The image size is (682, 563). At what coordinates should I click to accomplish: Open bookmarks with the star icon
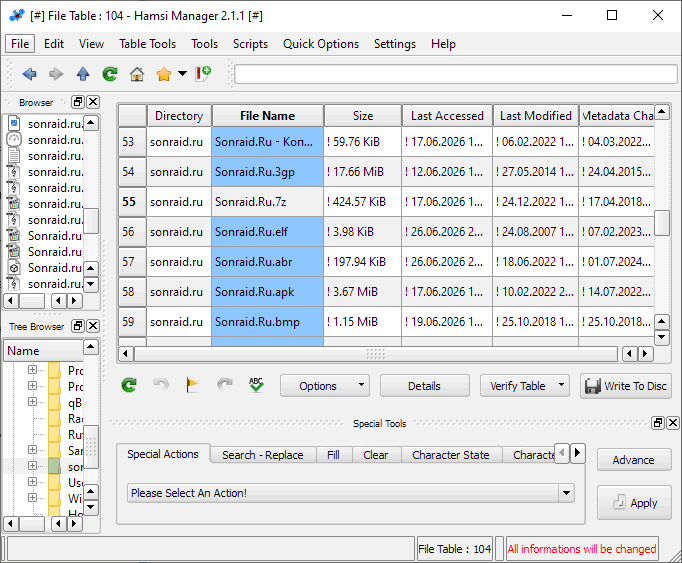click(164, 74)
